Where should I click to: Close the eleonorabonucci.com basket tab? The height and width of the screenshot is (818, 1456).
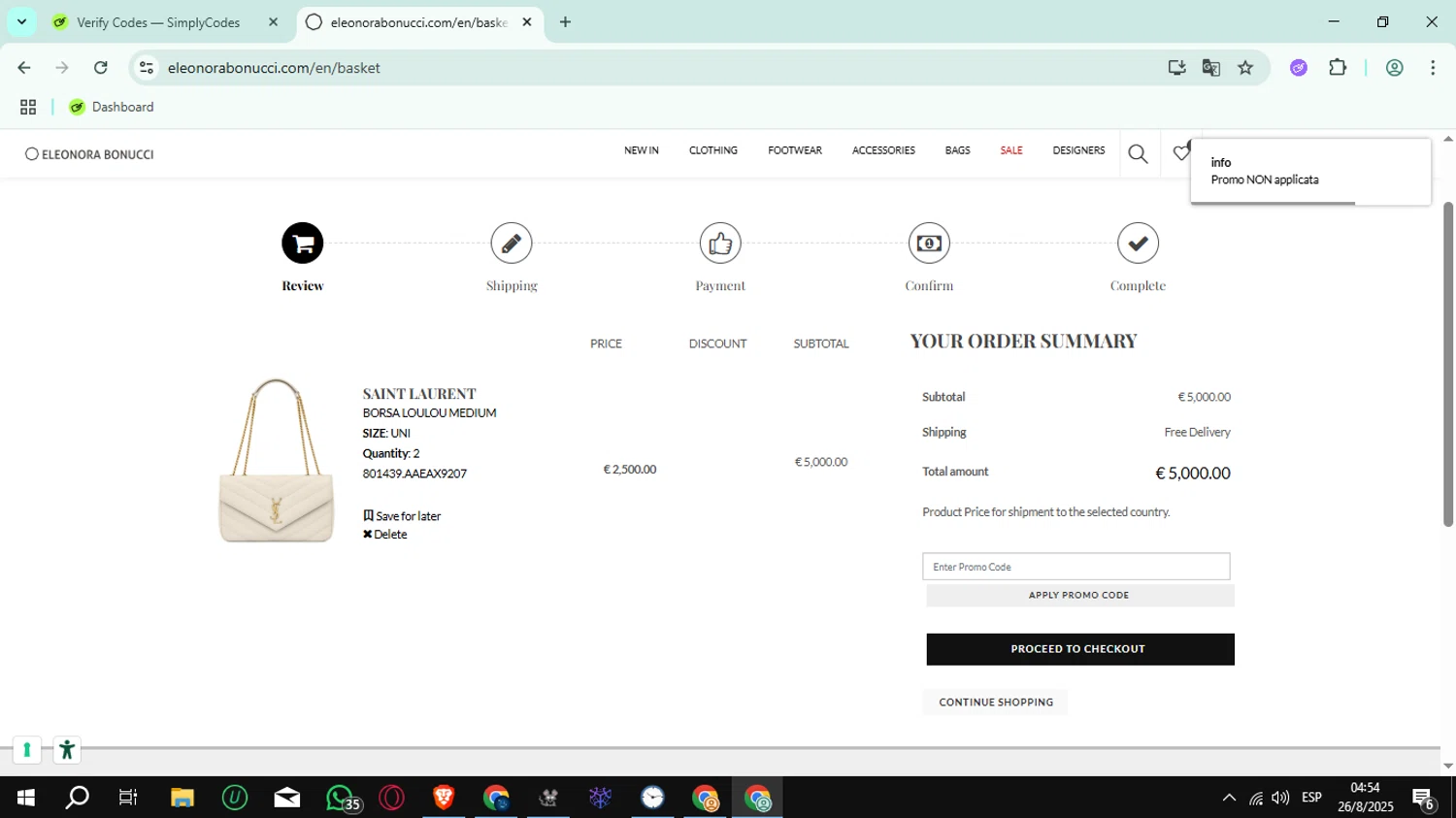tap(527, 21)
